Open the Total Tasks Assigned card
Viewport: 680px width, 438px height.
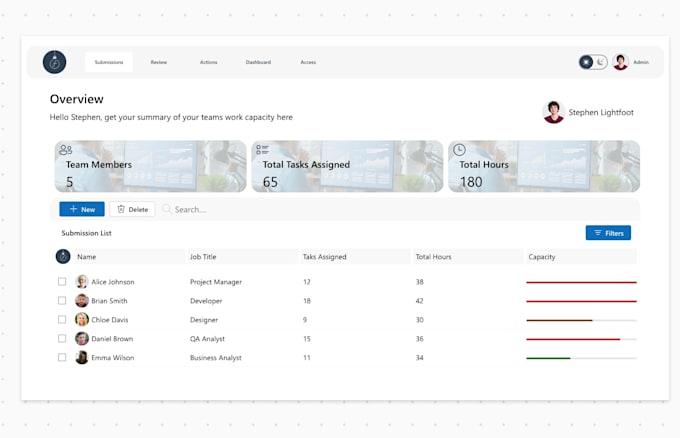click(x=347, y=166)
